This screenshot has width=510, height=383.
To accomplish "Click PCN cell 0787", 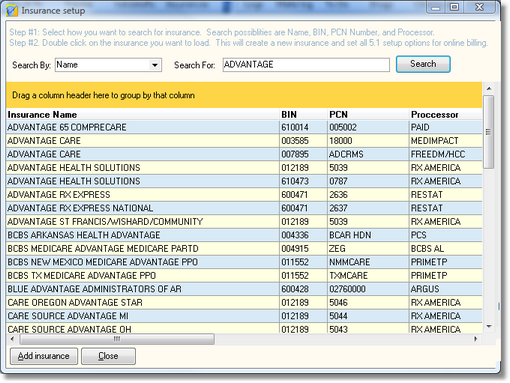I will (x=368, y=181).
